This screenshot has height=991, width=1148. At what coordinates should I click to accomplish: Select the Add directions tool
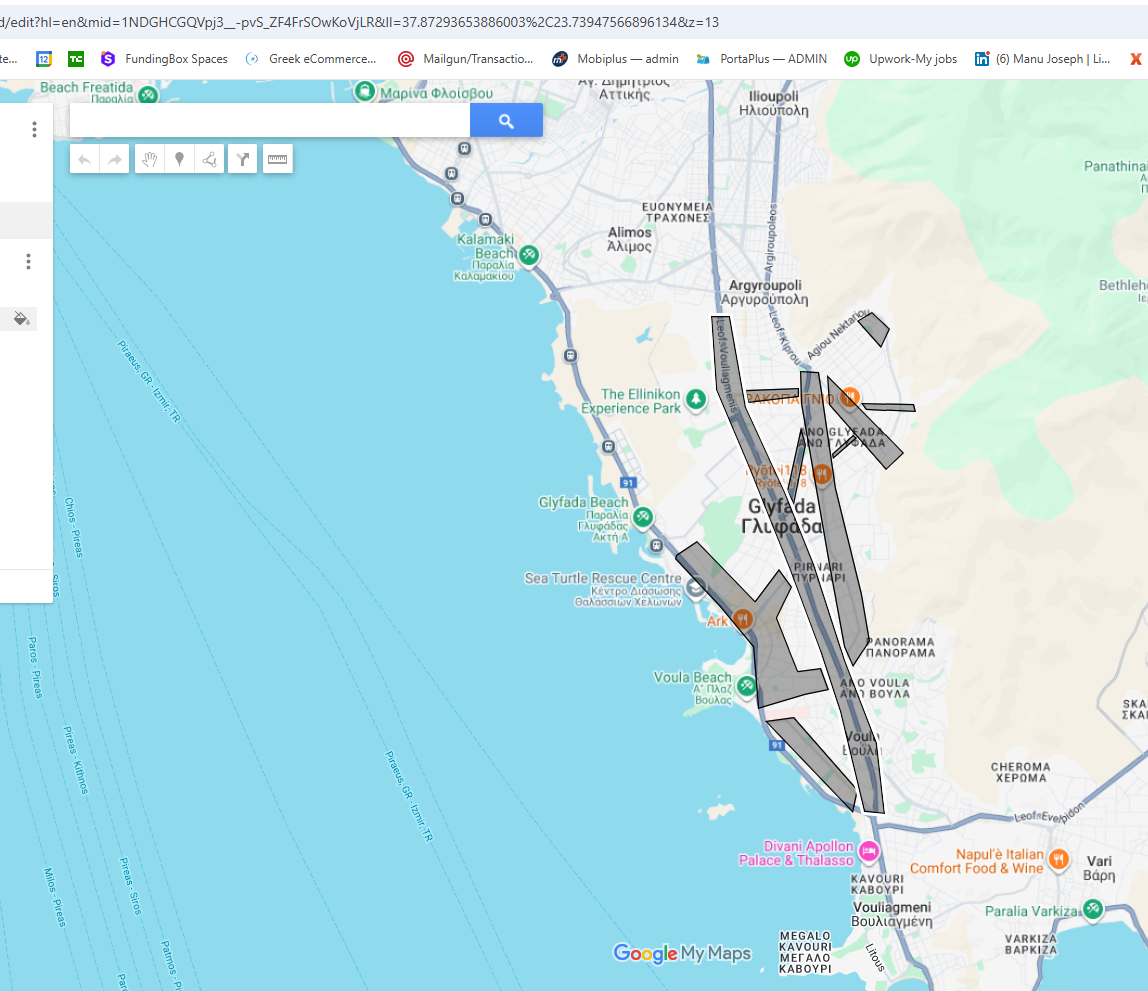(x=243, y=159)
